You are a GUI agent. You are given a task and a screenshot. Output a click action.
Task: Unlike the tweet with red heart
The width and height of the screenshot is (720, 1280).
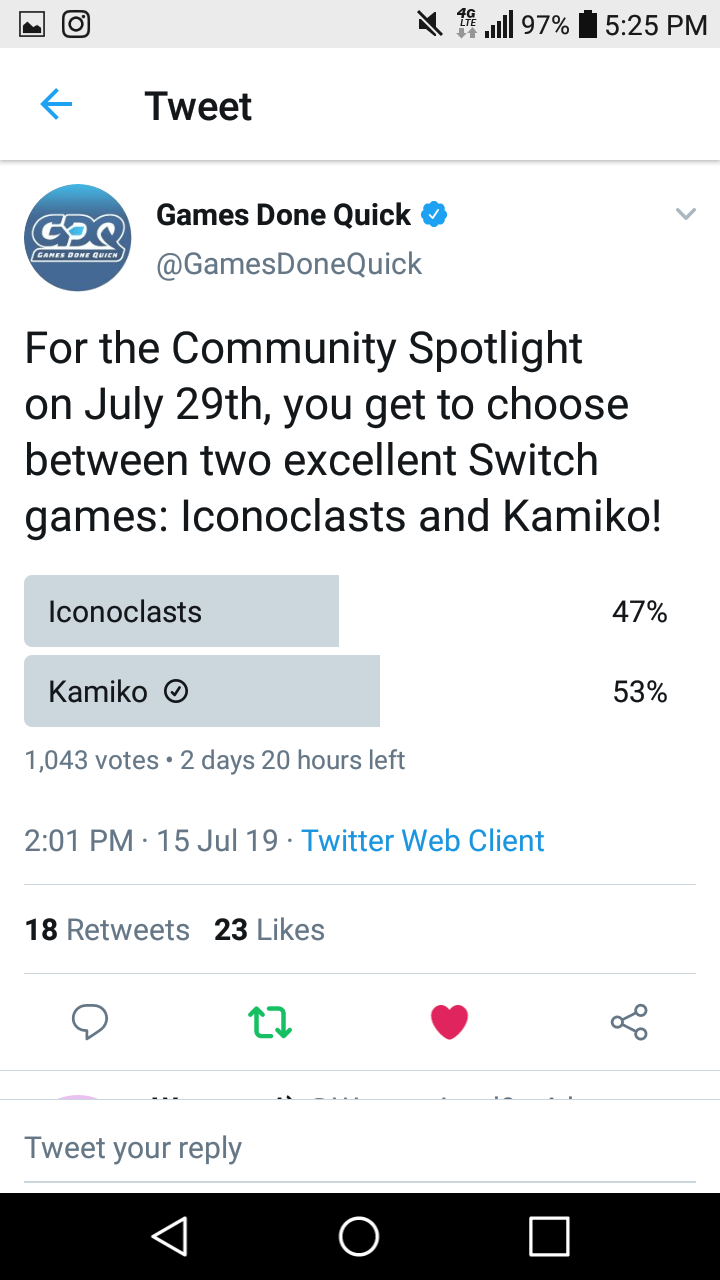[x=449, y=1021]
